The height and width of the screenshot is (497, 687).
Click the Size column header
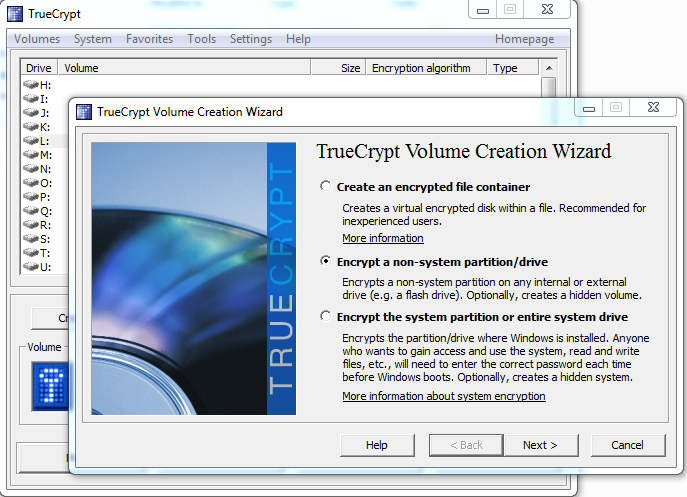click(338, 68)
